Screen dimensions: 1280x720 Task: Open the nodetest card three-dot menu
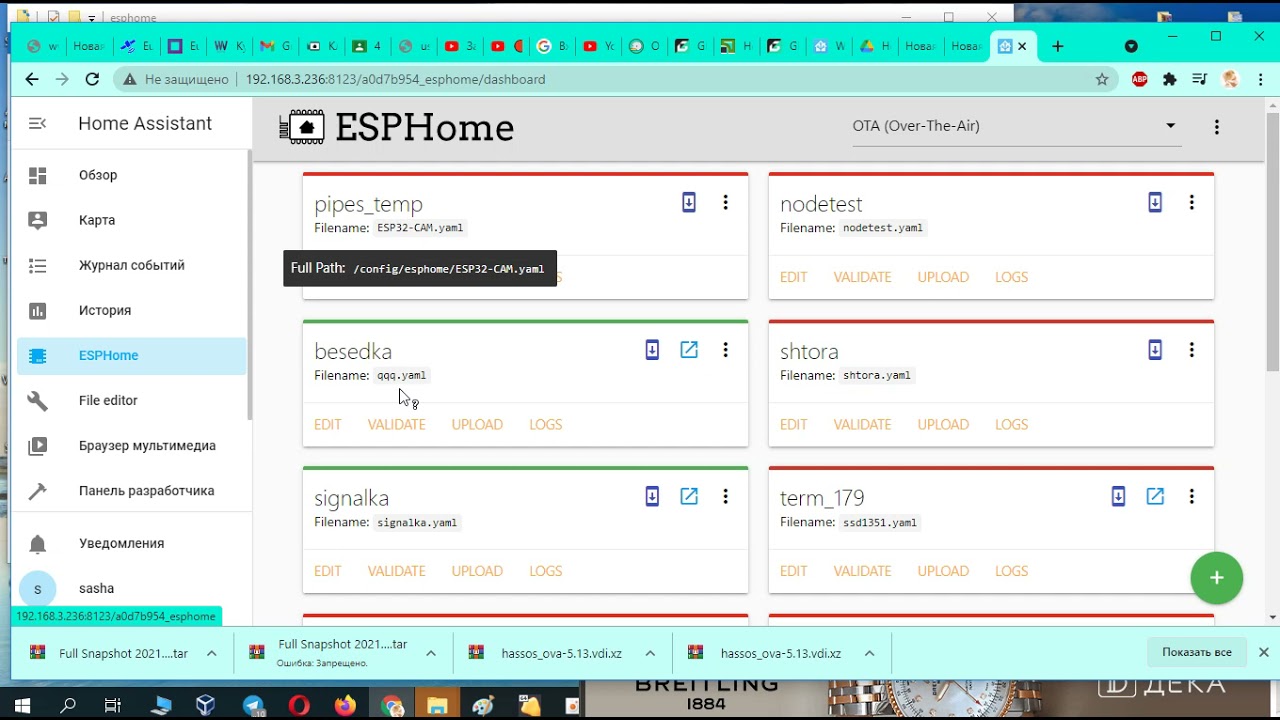tap(1191, 202)
